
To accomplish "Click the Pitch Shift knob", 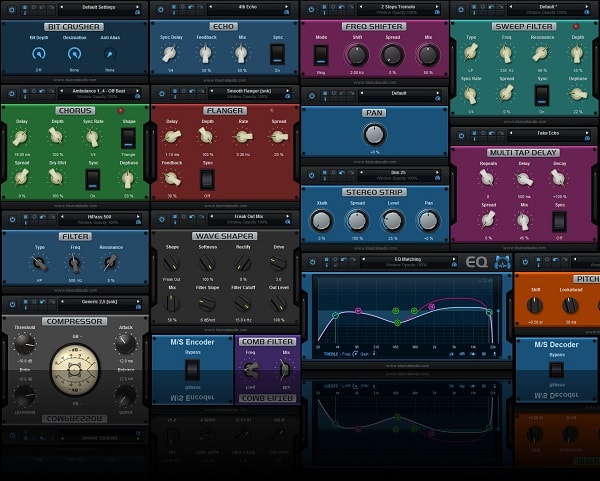I will [535, 306].
